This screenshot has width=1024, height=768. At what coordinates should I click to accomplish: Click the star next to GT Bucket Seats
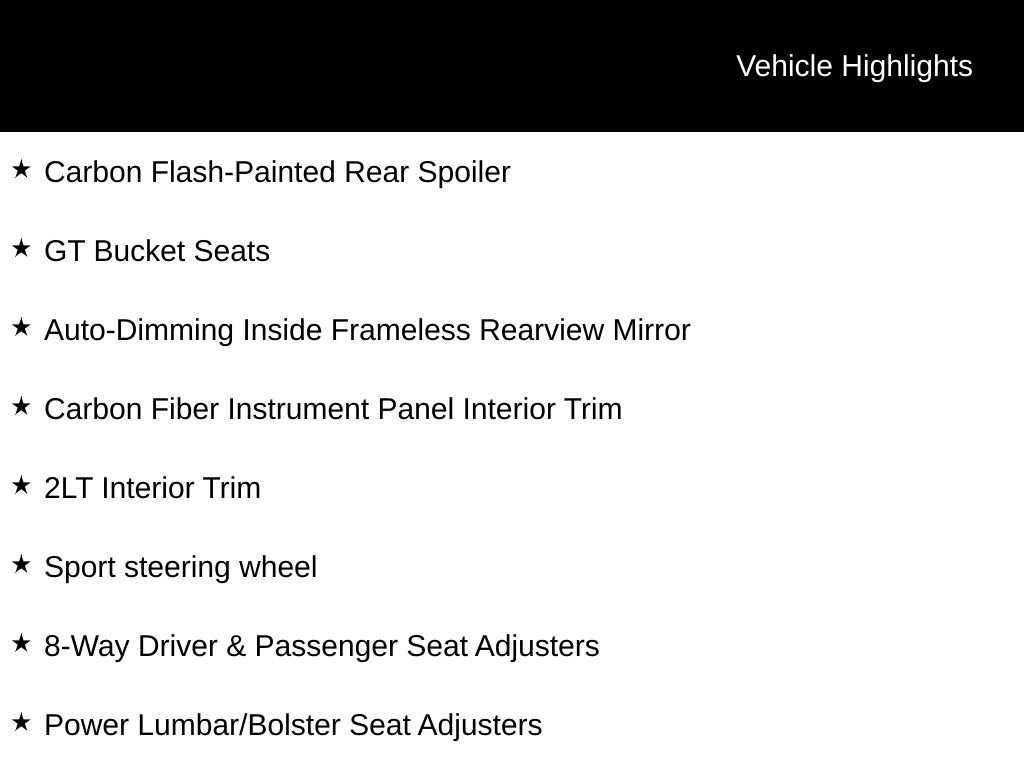pos(21,249)
